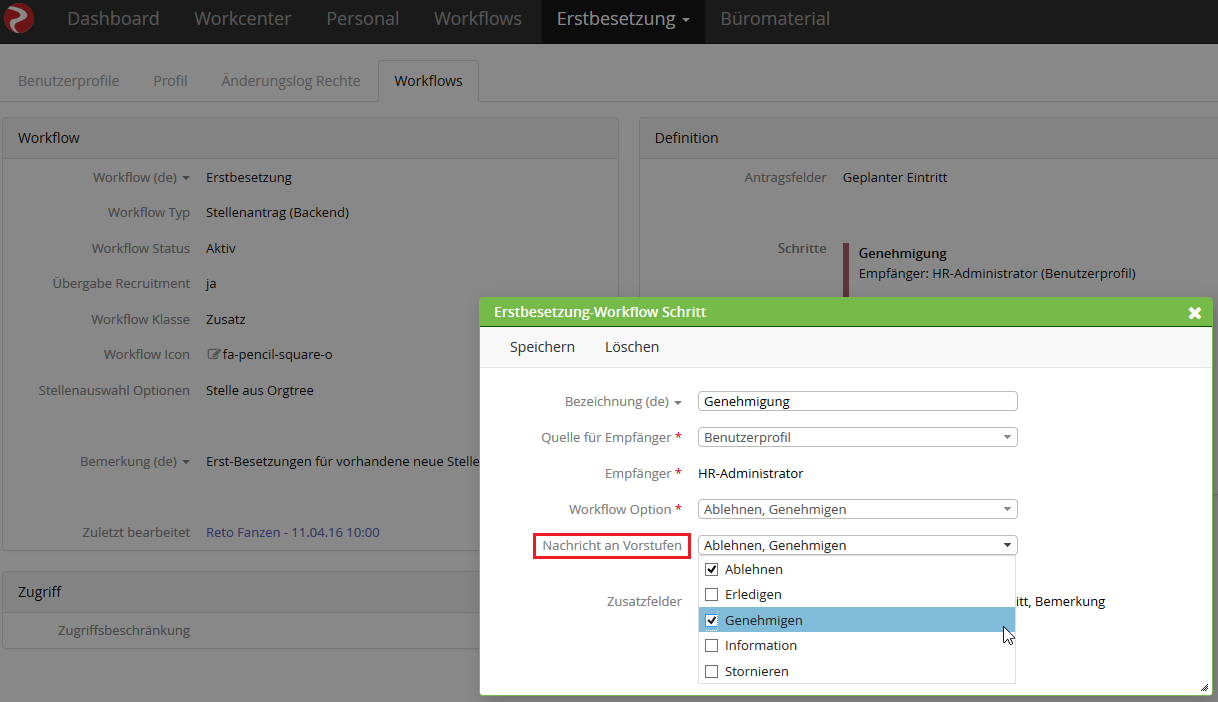This screenshot has height=702, width=1218.
Task: Click the pencil-square icon beside fa-pencil-square-o
Action: pyautogui.click(x=212, y=354)
